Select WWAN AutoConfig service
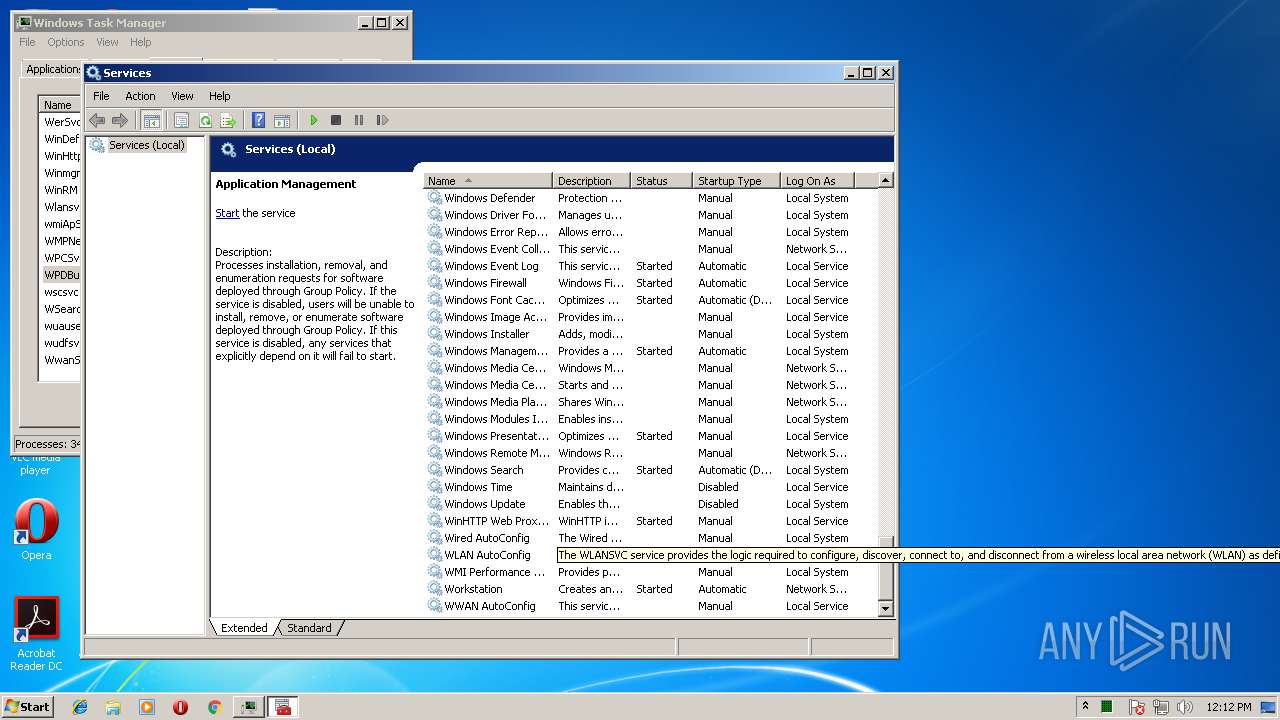The height and width of the screenshot is (720, 1280). (650, 606)
